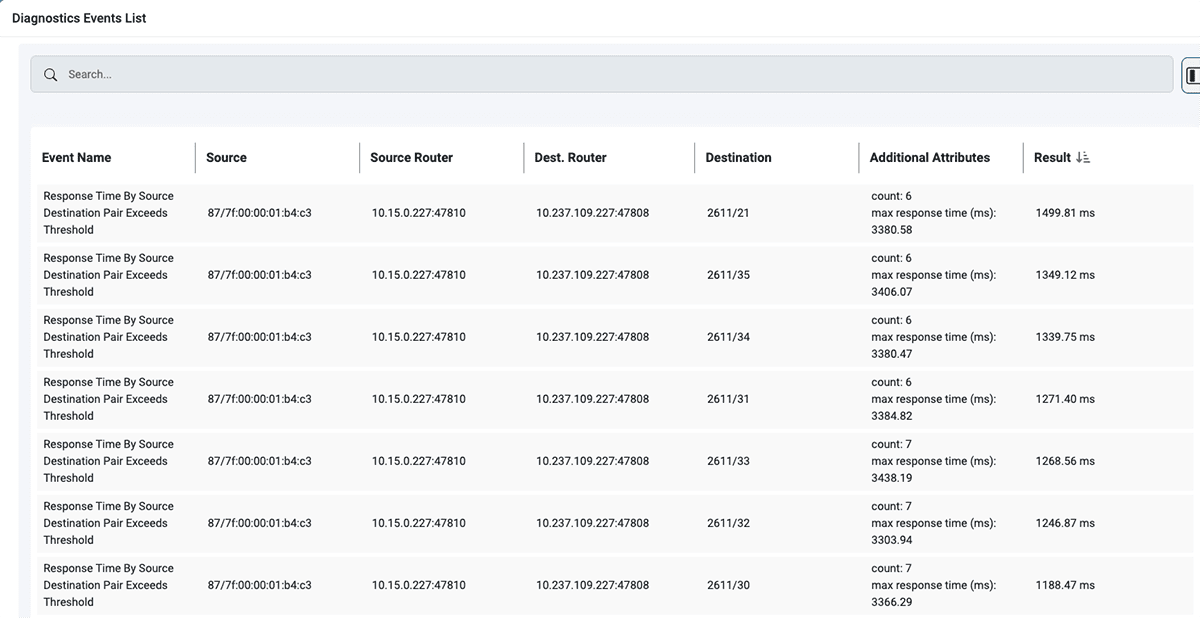
Task: Click attributes with max response 3303.94
Action: coord(934,523)
